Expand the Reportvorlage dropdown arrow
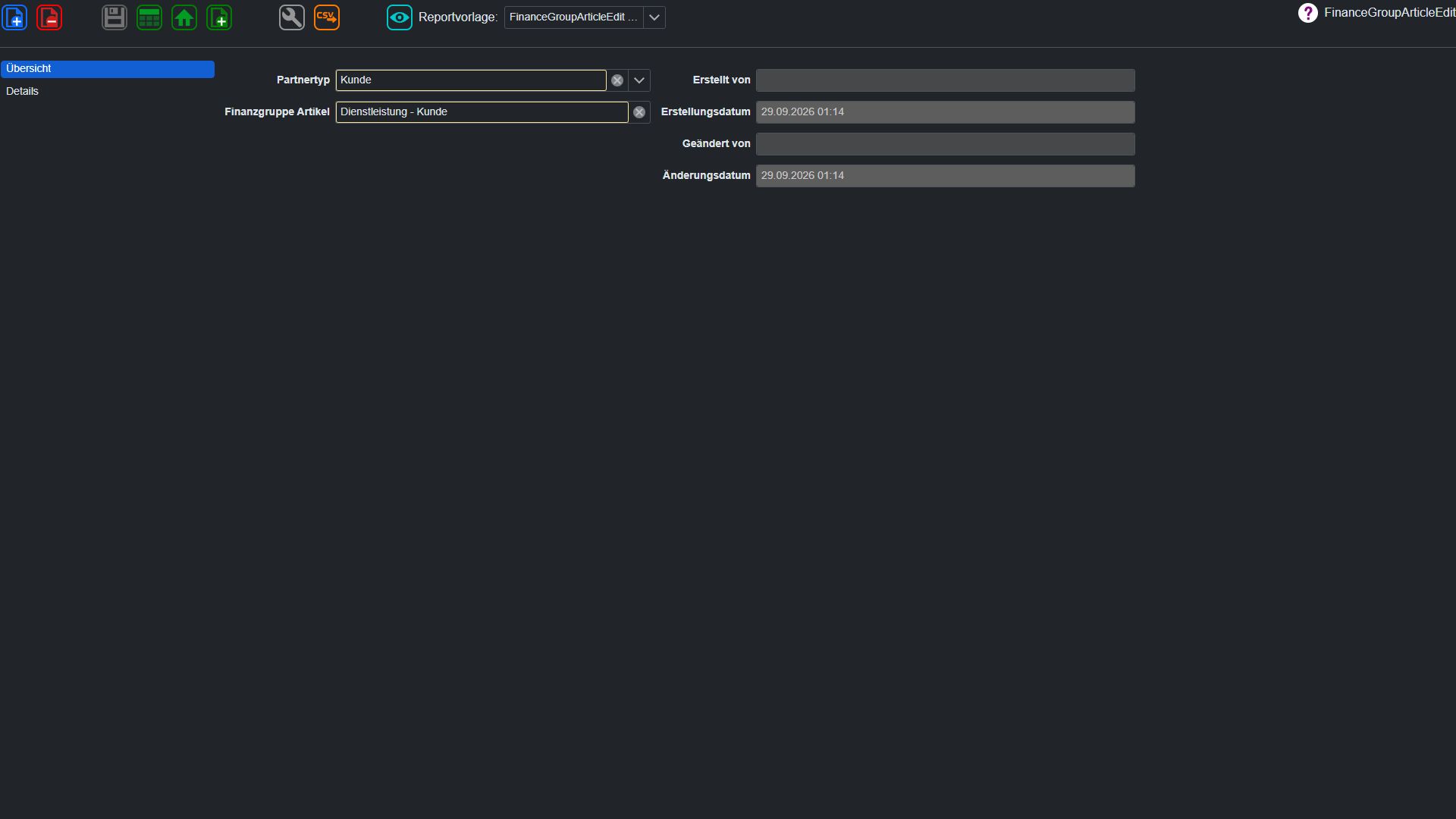This screenshot has width=1456, height=819. coord(654,17)
